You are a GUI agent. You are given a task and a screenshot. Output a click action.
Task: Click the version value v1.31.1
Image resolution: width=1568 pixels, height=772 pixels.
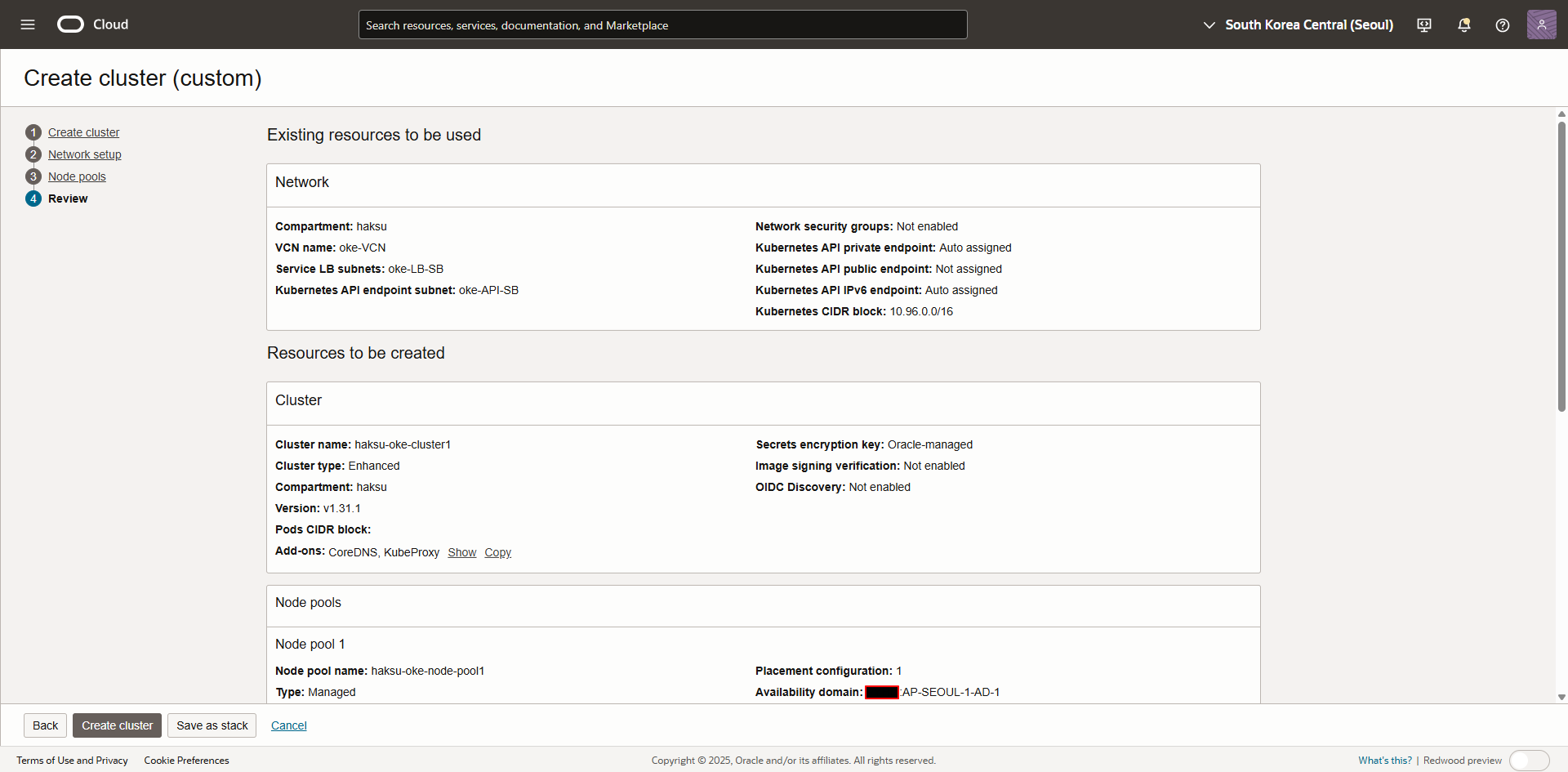(x=342, y=508)
